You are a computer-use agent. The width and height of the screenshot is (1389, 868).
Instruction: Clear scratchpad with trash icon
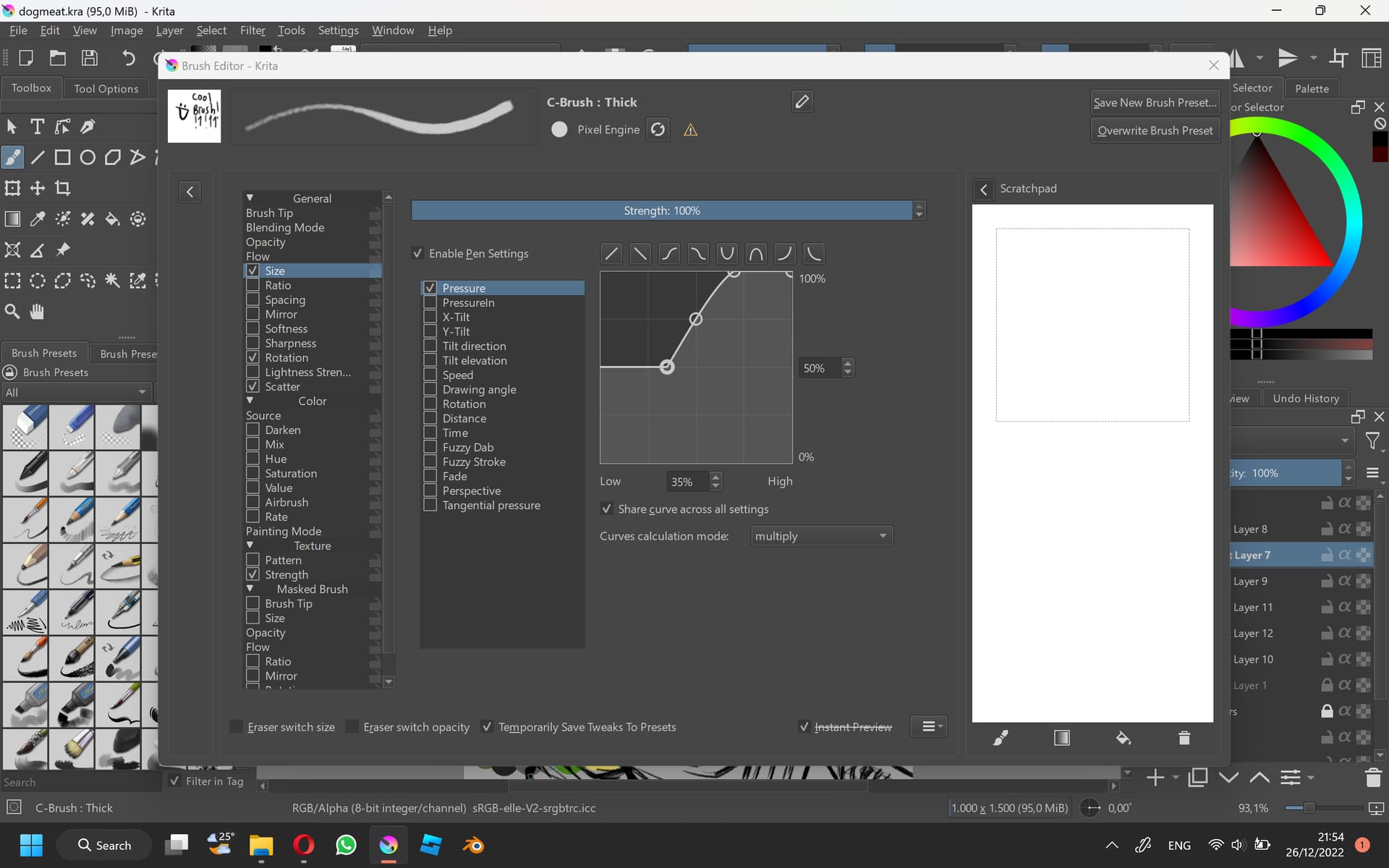[x=1184, y=738]
